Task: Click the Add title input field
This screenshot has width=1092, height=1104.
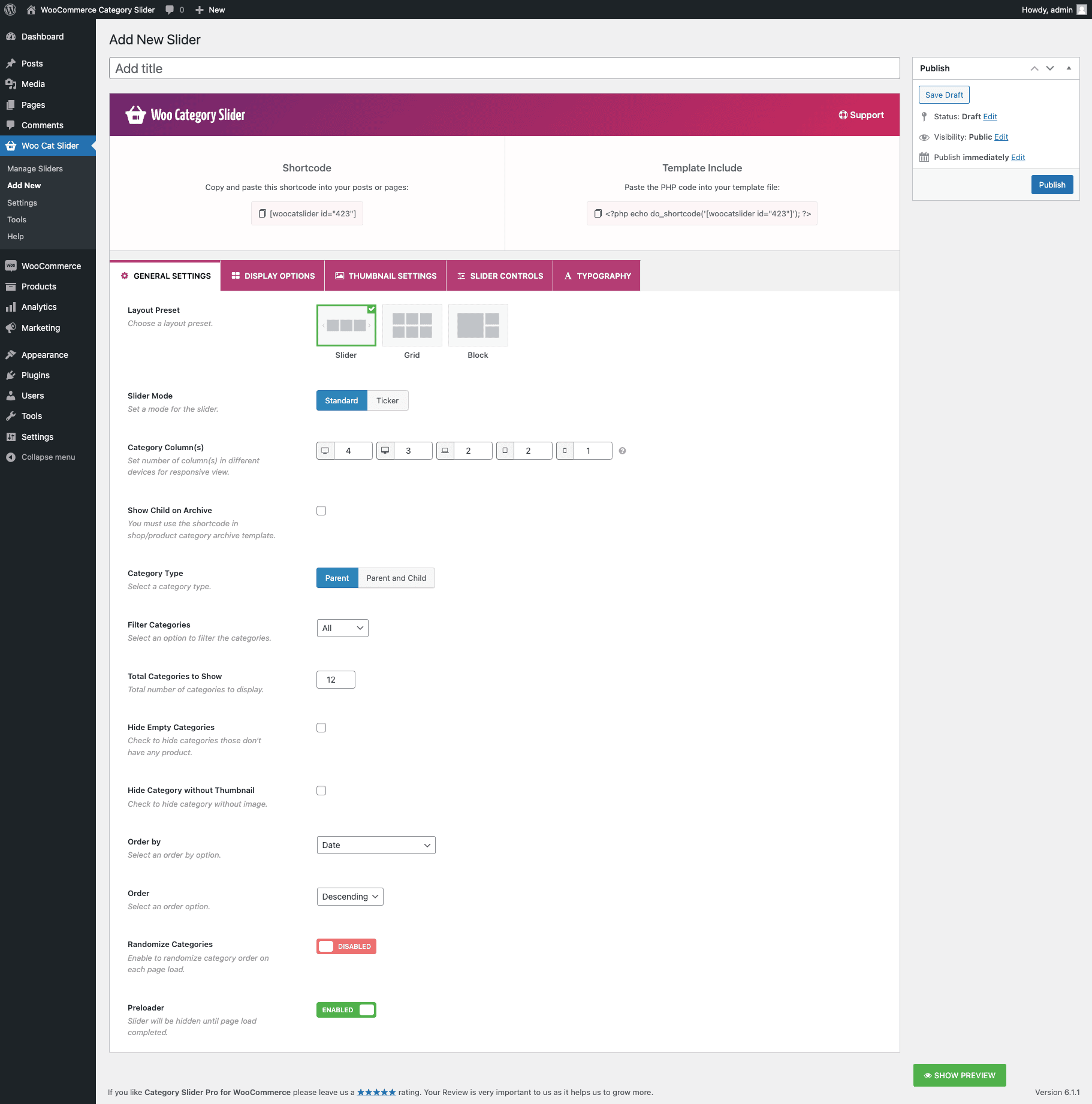Action: pos(504,68)
